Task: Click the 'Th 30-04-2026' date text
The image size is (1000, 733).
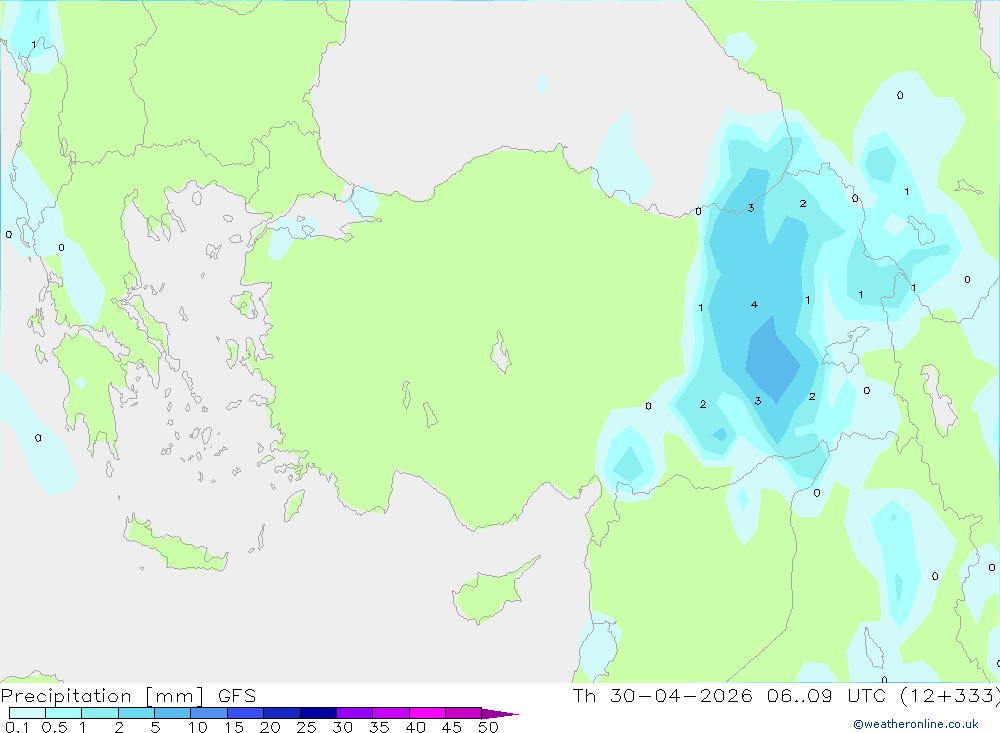Action: click(x=663, y=696)
